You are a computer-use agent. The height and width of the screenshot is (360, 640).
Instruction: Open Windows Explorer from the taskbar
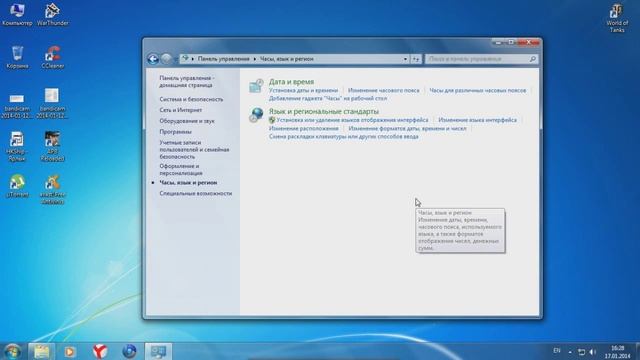coord(41,351)
